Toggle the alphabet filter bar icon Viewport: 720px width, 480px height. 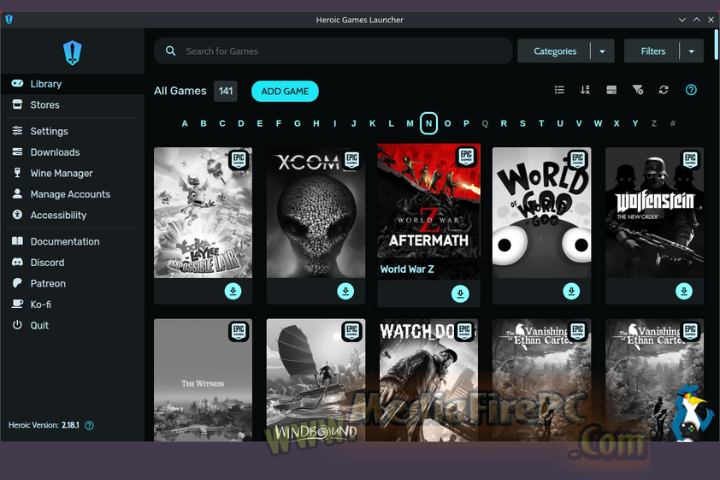pos(638,90)
